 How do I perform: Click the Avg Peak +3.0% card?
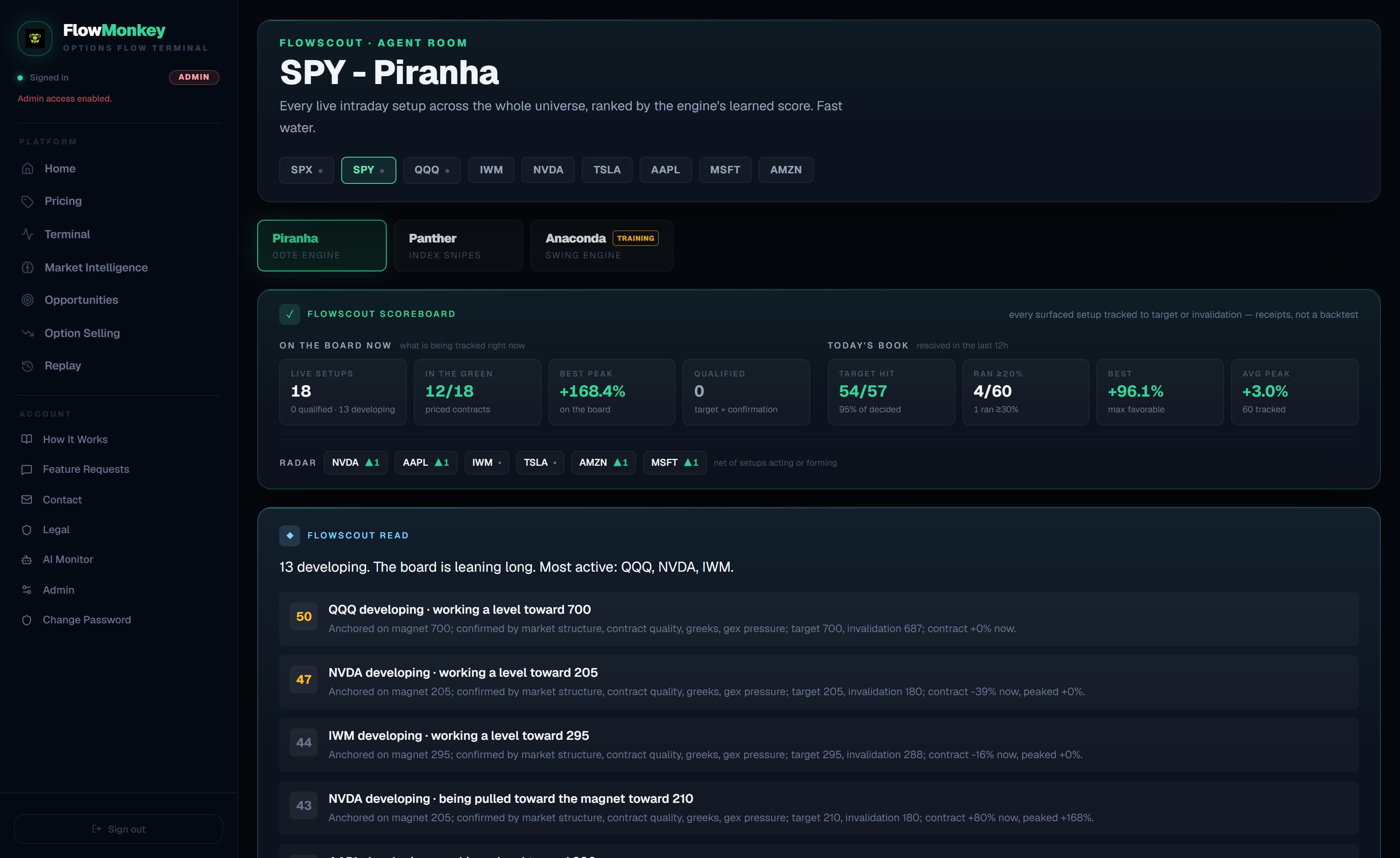[x=1295, y=392]
